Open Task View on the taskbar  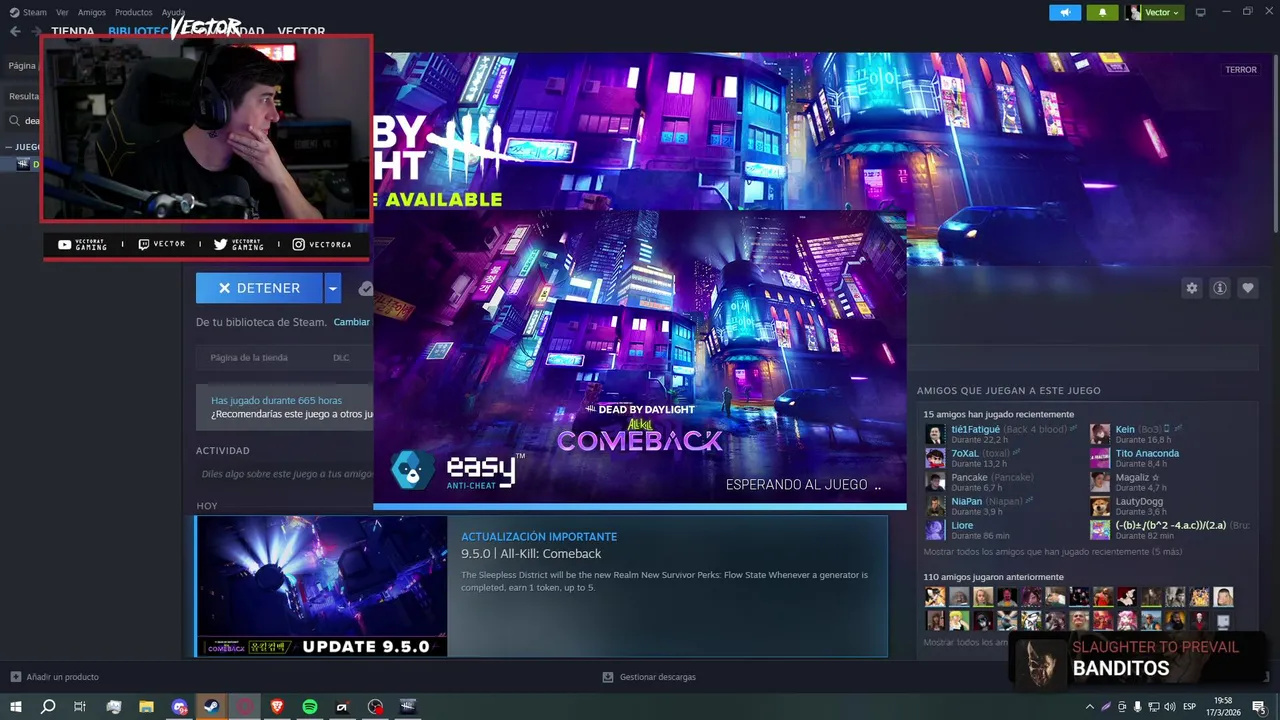(x=80, y=706)
